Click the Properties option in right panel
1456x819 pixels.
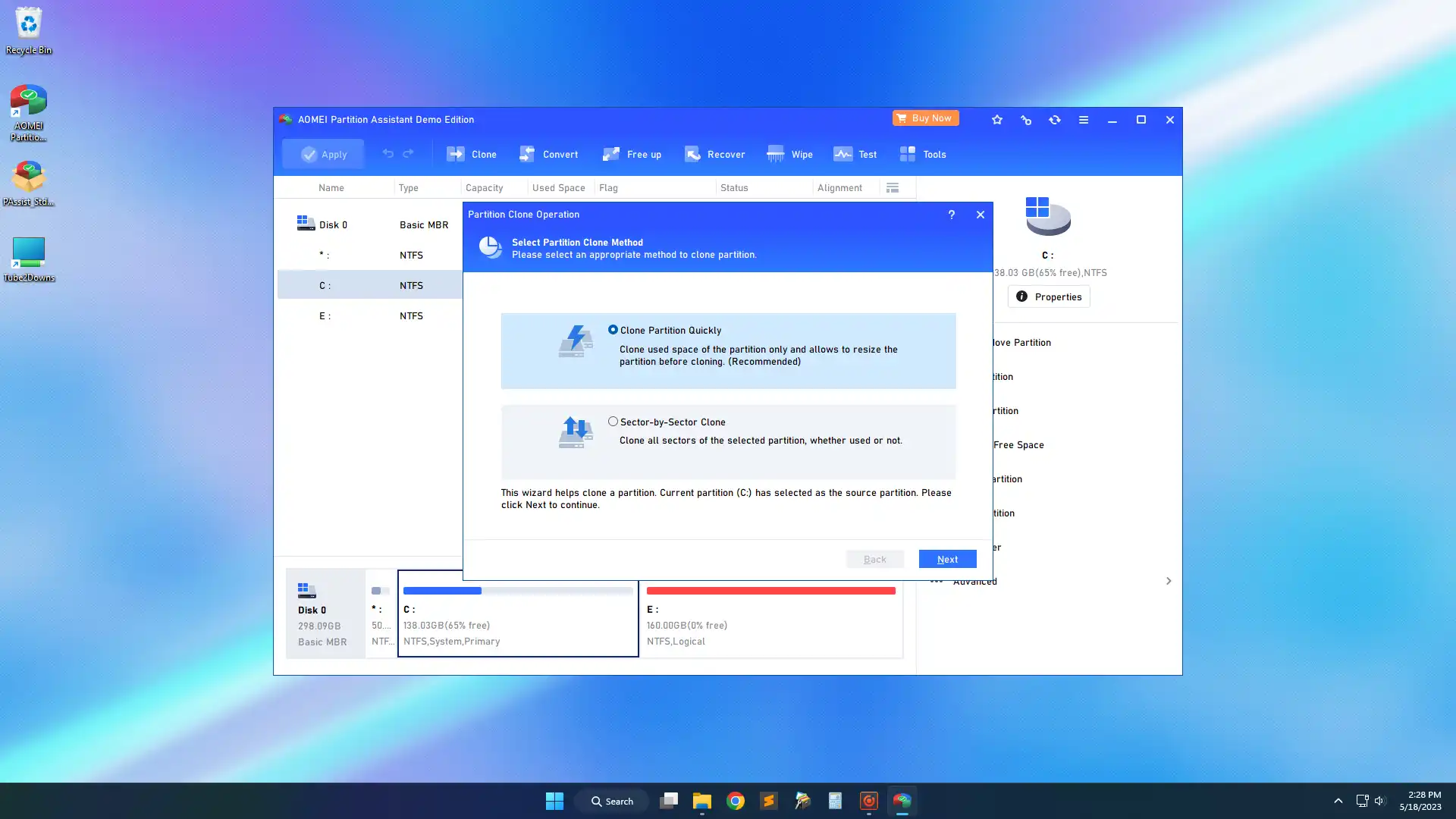pyautogui.click(x=1048, y=296)
